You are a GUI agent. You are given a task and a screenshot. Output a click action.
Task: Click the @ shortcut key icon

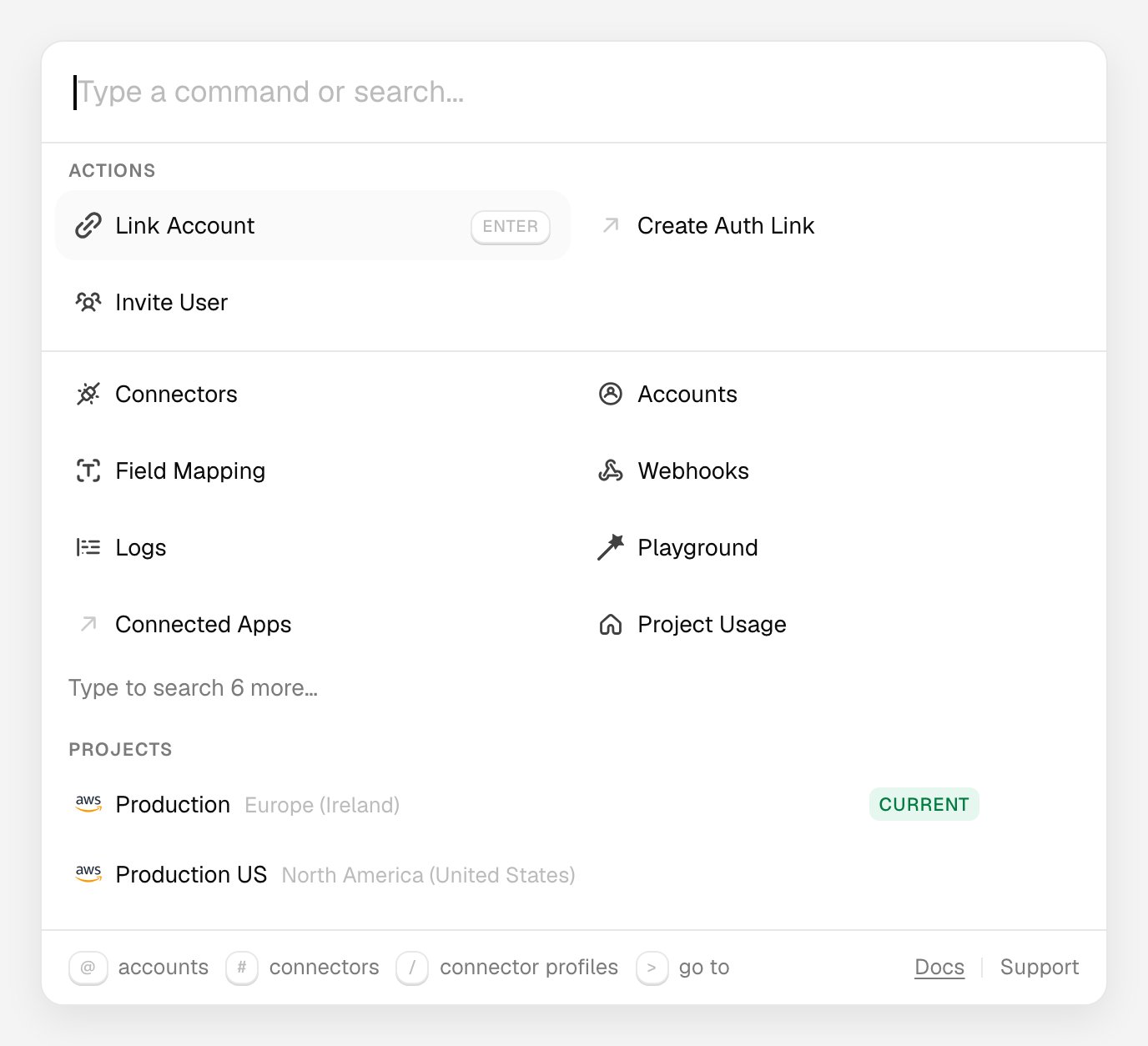pyautogui.click(x=88, y=968)
